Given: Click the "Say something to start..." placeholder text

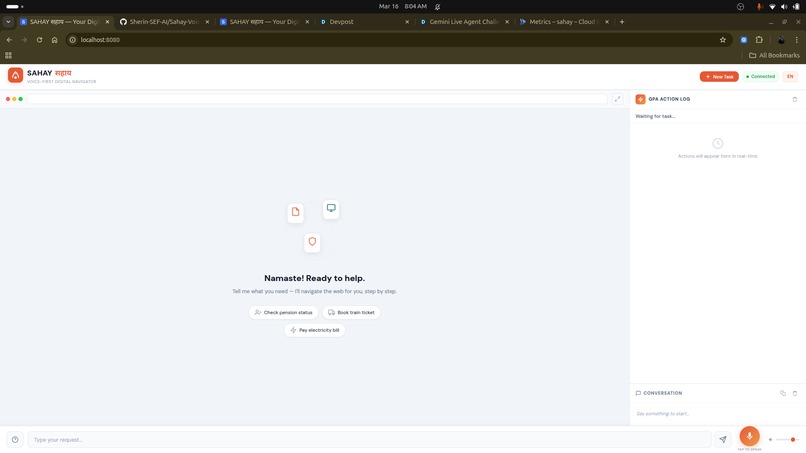Looking at the screenshot, I should pyautogui.click(x=663, y=414).
